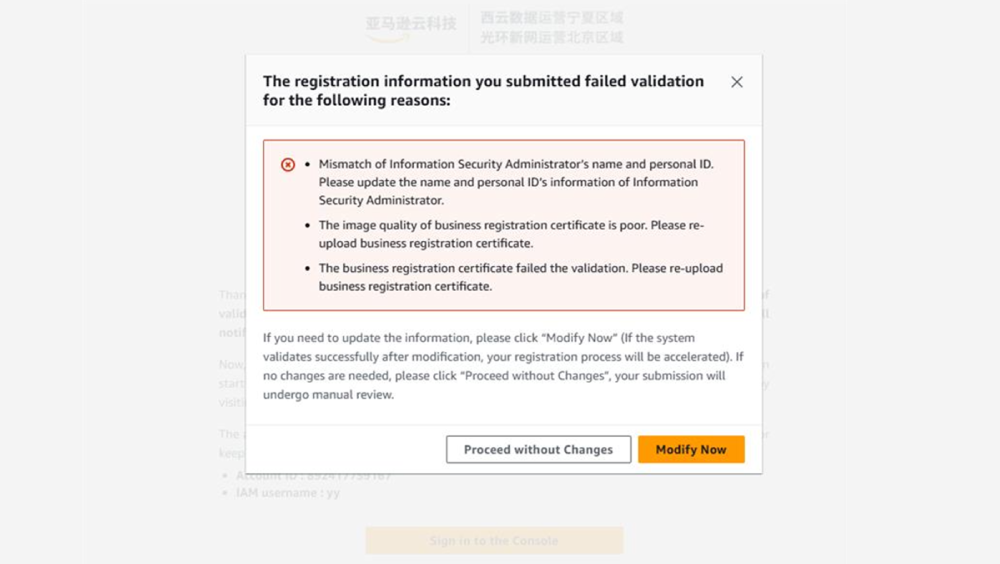Click the second bullet point in error list
The width and height of the screenshot is (1000, 564).
pos(308,226)
